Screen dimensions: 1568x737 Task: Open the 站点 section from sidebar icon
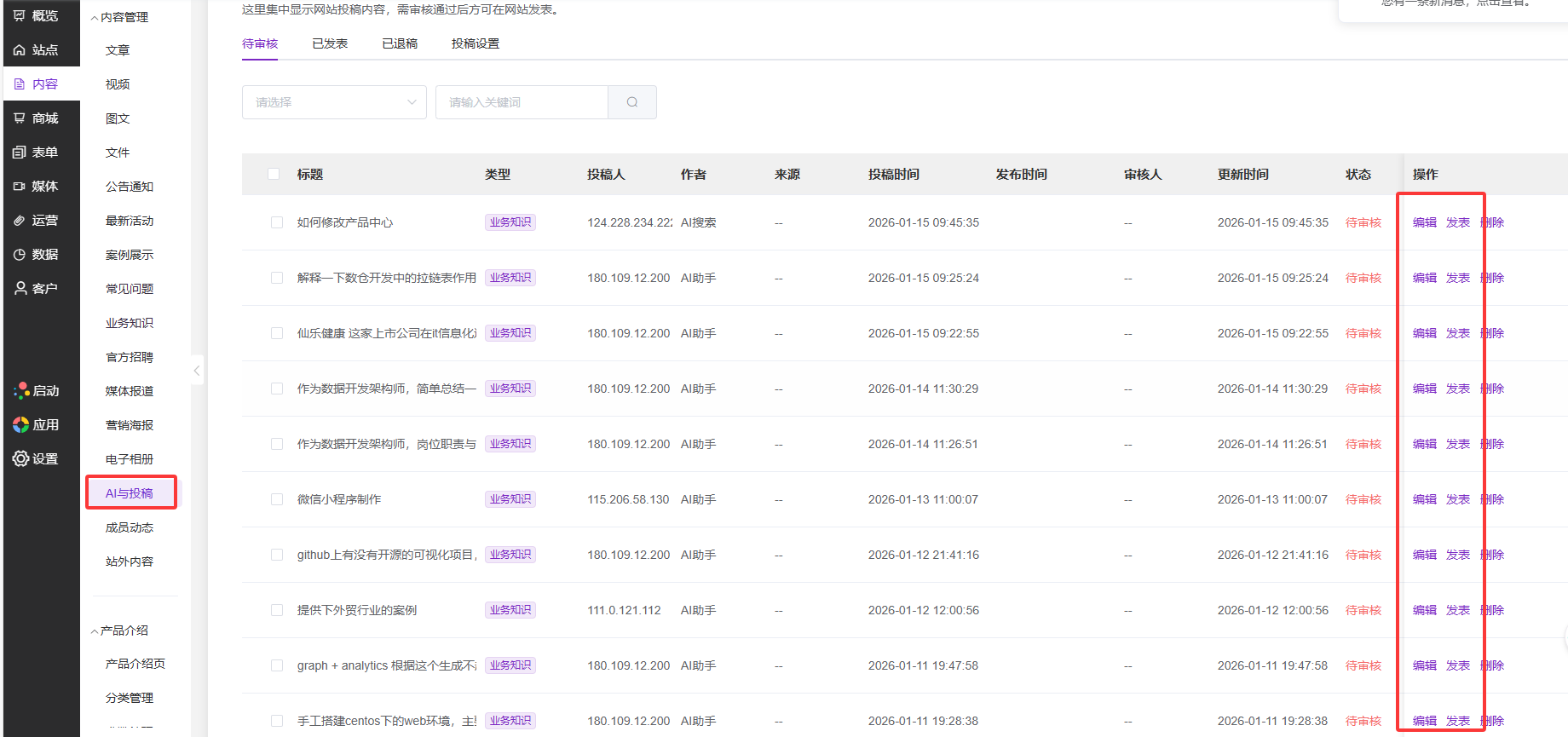(x=20, y=50)
